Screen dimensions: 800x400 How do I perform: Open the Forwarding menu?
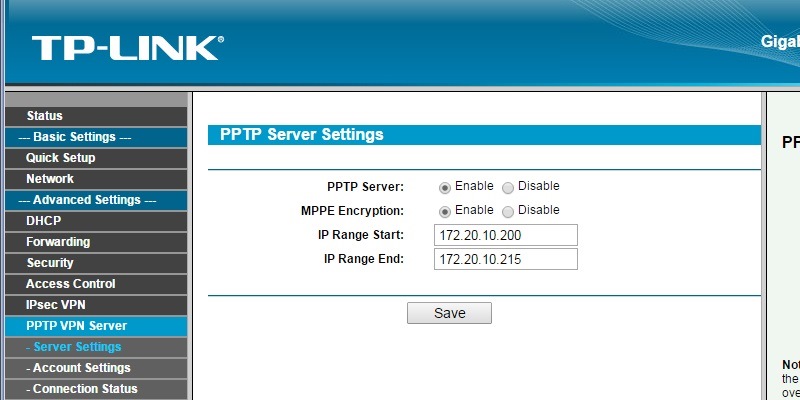(96, 242)
